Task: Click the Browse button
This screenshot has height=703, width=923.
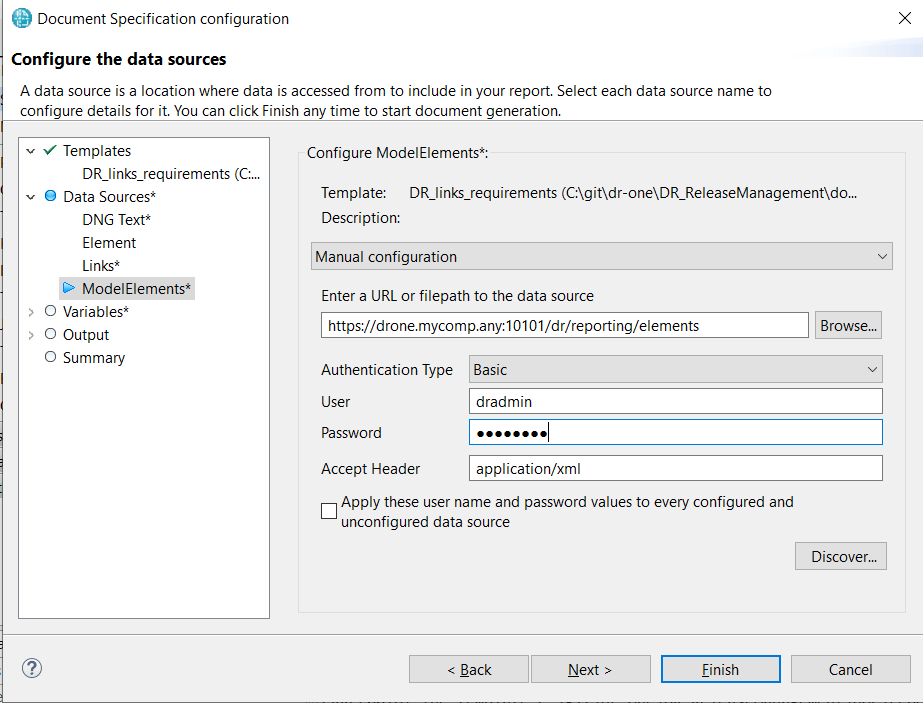Action: 849,325
